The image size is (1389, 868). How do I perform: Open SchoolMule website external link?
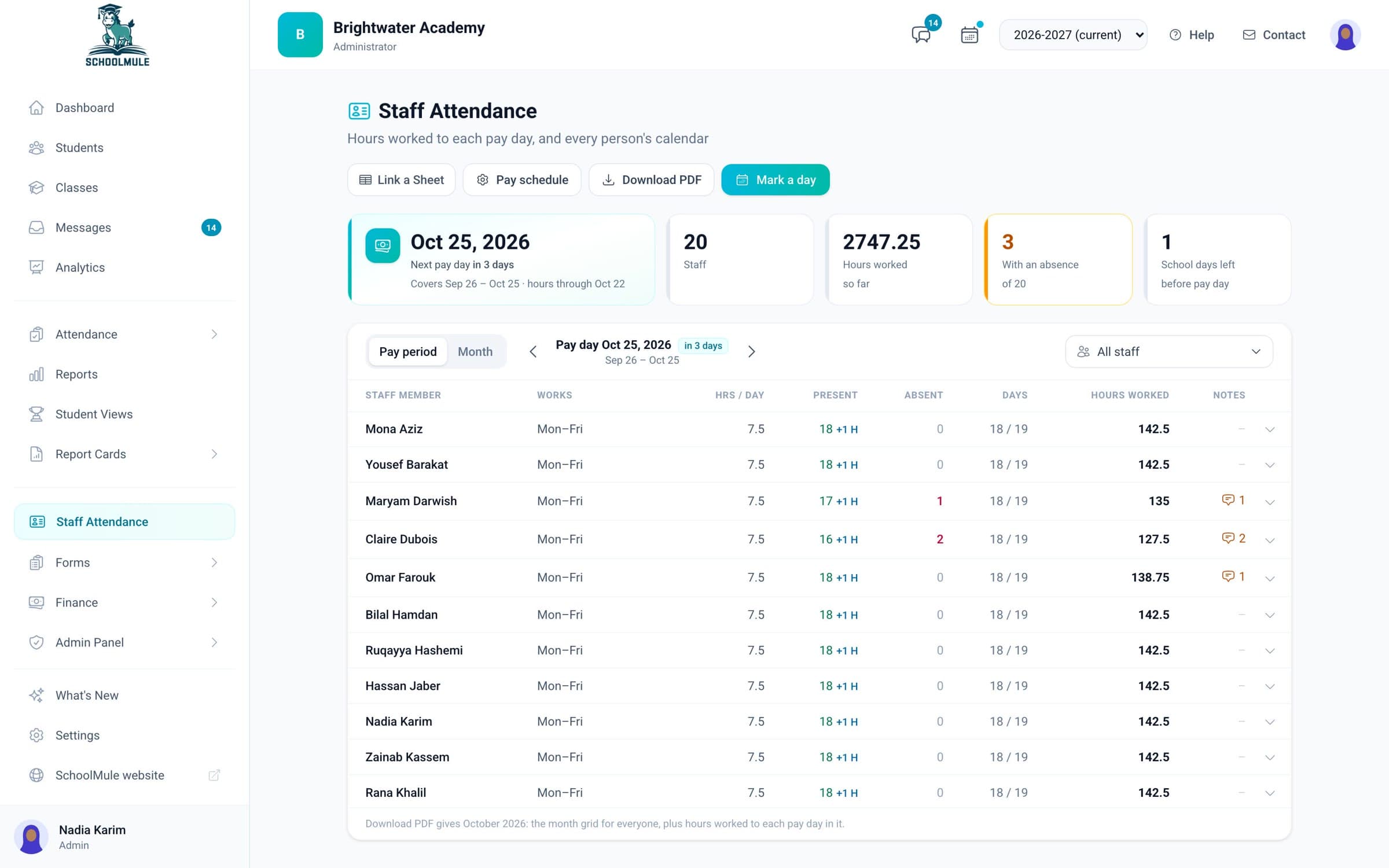(x=124, y=775)
